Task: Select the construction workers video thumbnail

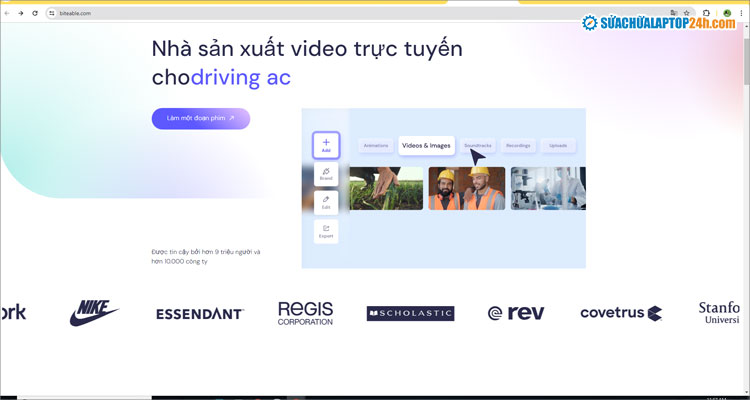Action: (466, 188)
